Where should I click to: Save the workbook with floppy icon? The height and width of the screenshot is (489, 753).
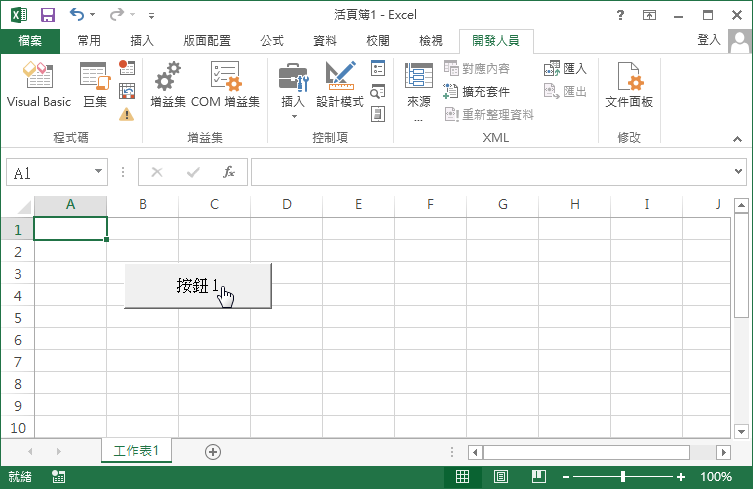pos(48,15)
